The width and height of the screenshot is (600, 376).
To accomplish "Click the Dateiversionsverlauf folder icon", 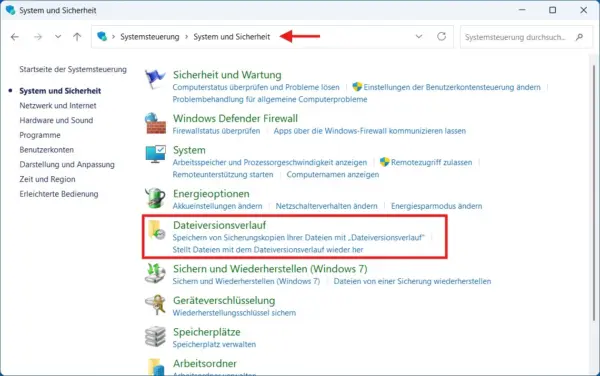I will pos(157,230).
